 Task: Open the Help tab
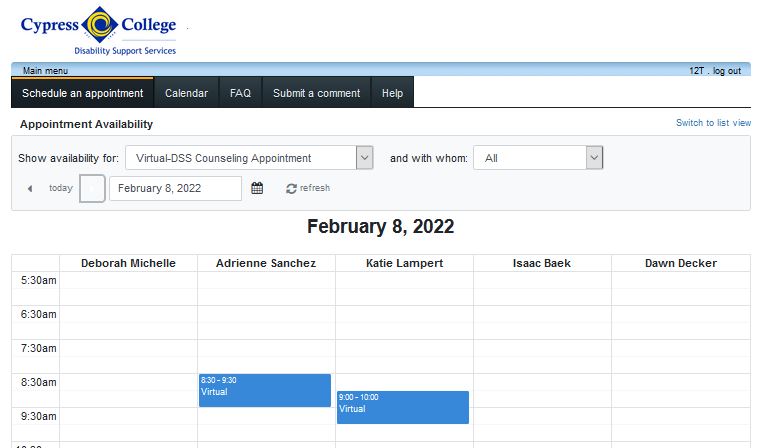coord(393,93)
